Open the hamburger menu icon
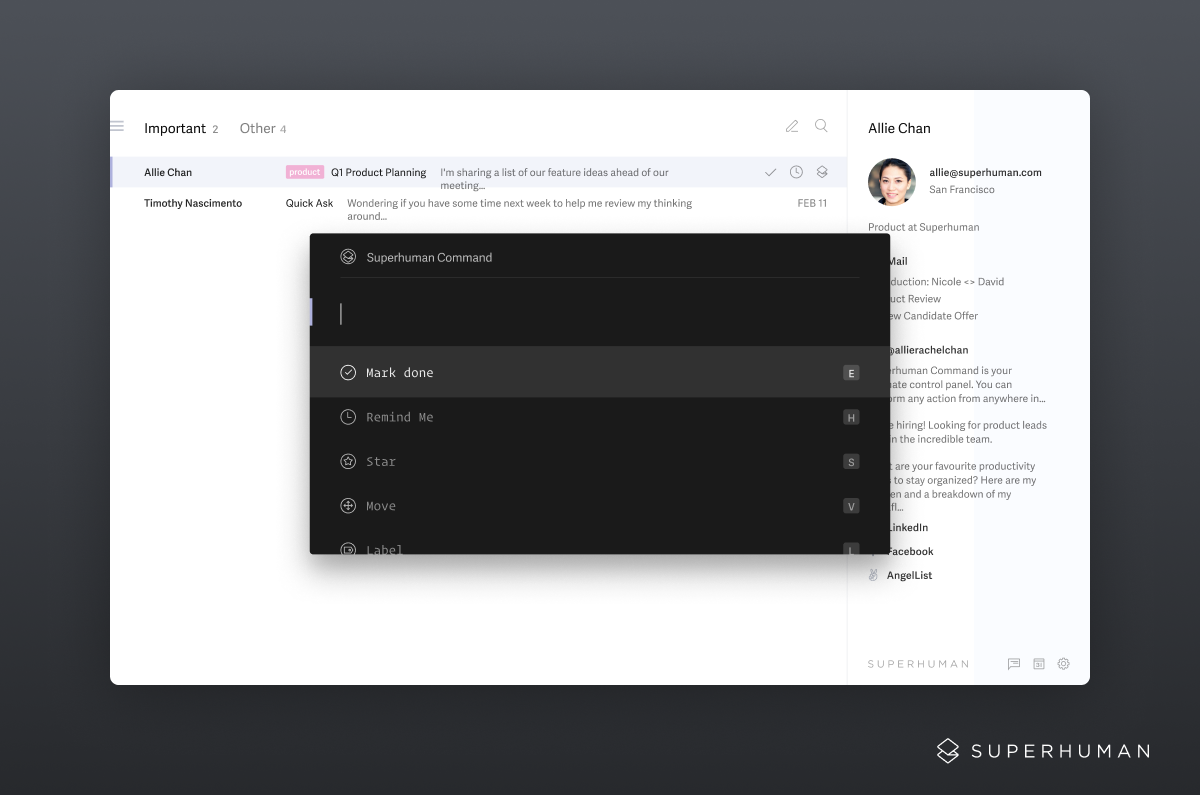The height and width of the screenshot is (795, 1200). pos(116,126)
